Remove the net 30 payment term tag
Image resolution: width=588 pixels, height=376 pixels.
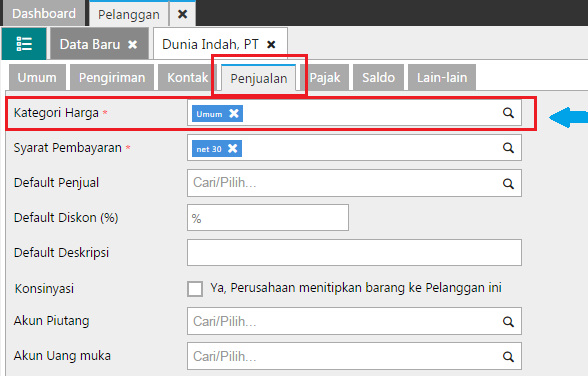coord(232,148)
